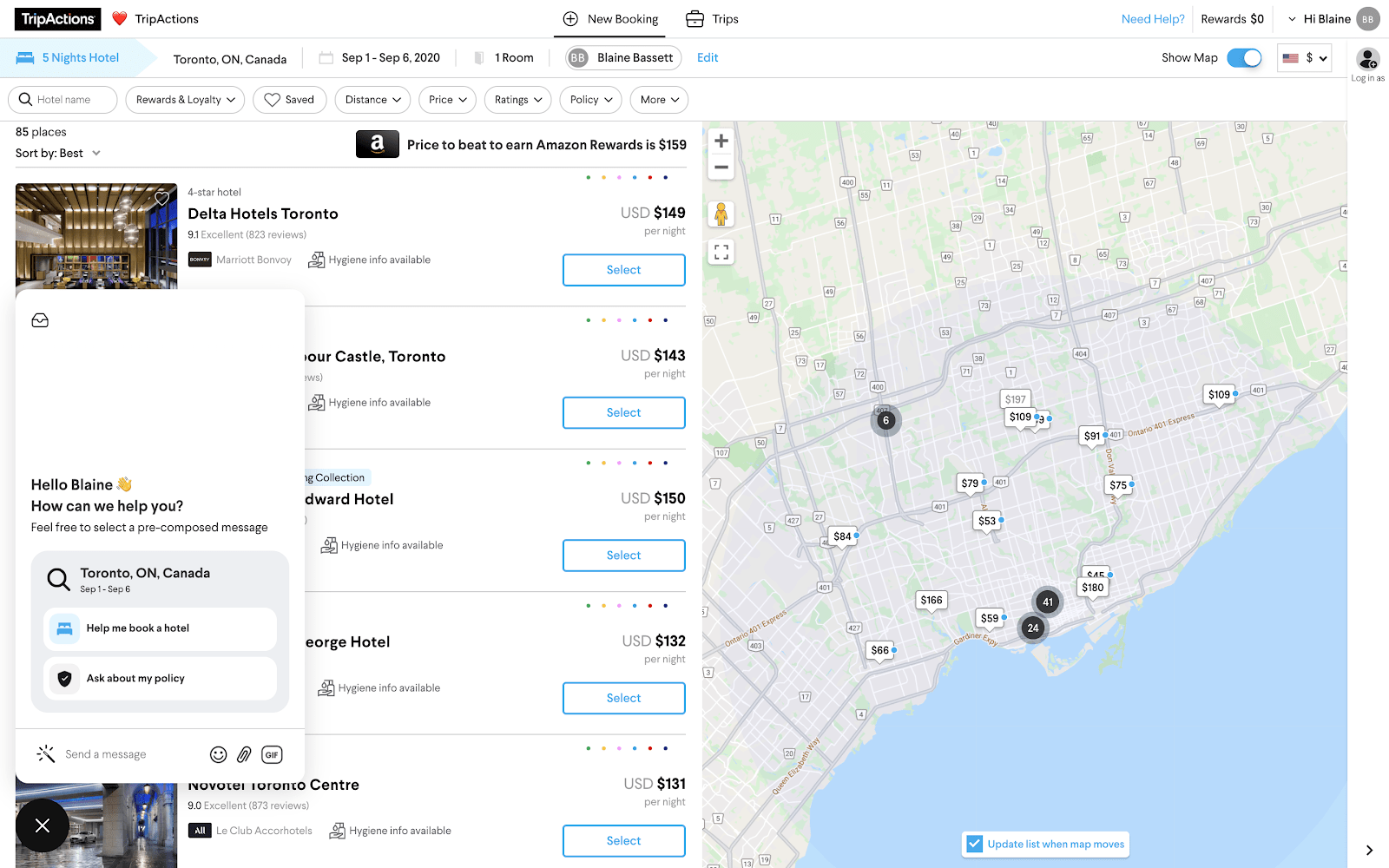Choose Ask about my policy
Image resolution: width=1389 pixels, height=868 pixels.
click(160, 679)
